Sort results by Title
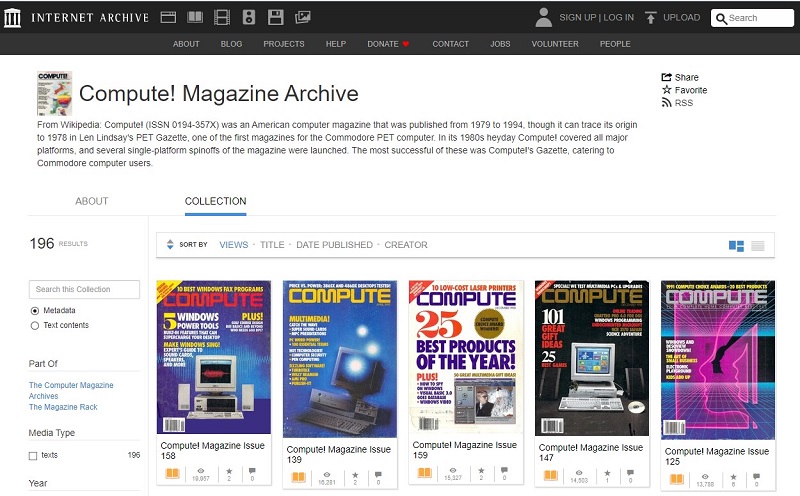The width and height of the screenshot is (800, 496). pos(272,245)
